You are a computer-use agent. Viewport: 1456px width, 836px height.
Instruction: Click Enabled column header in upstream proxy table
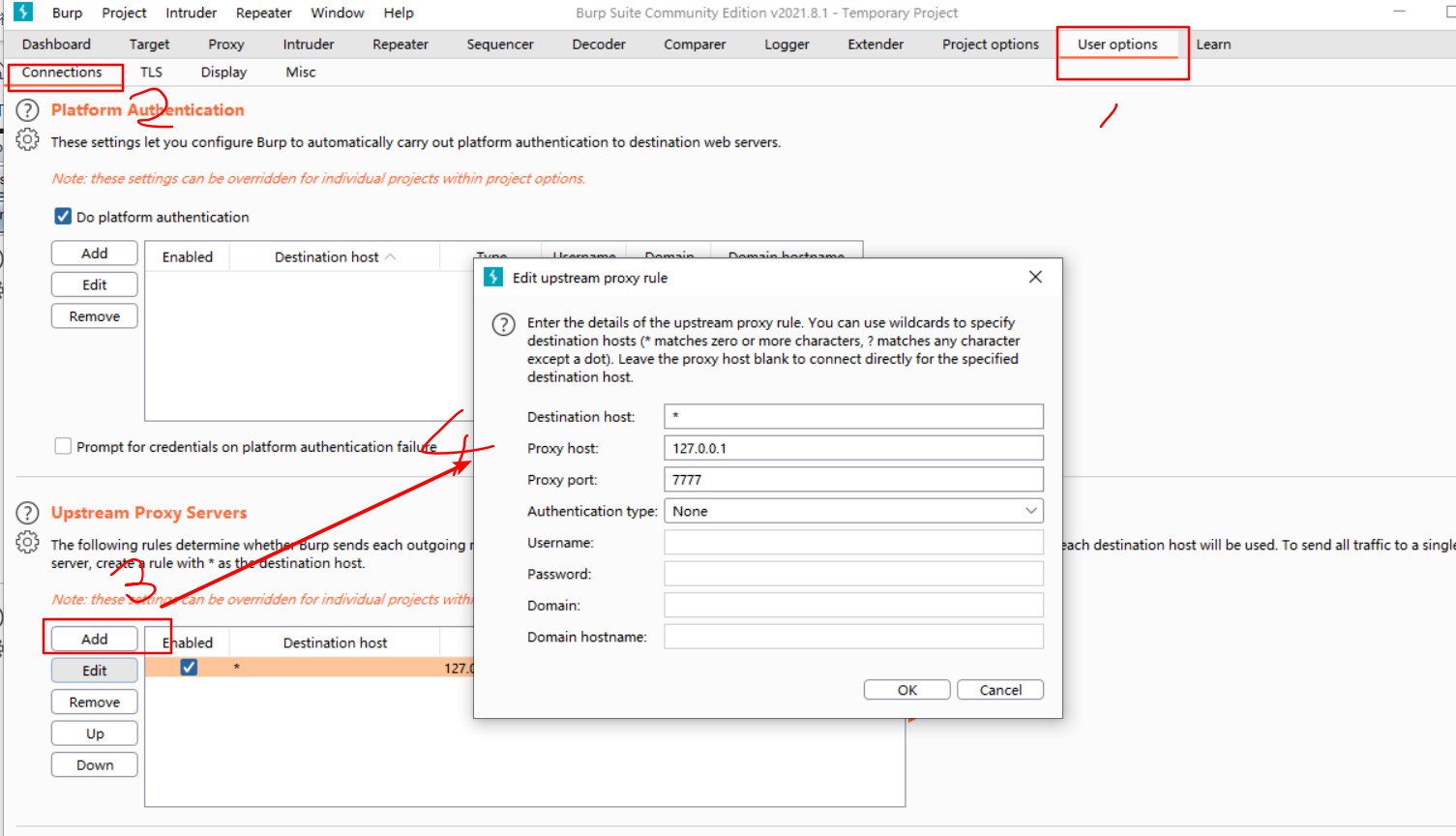click(x=188, y=642)
